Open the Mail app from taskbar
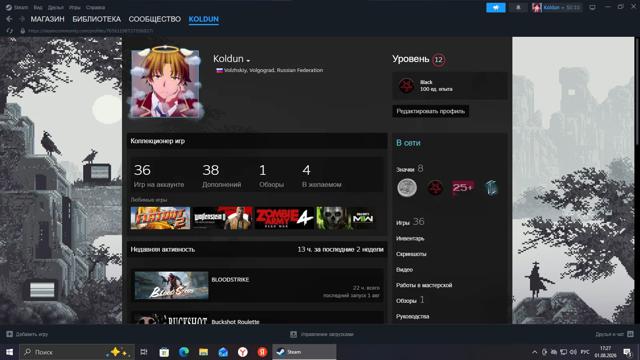The height and width of the screenshot is (360, 640). 223,352
